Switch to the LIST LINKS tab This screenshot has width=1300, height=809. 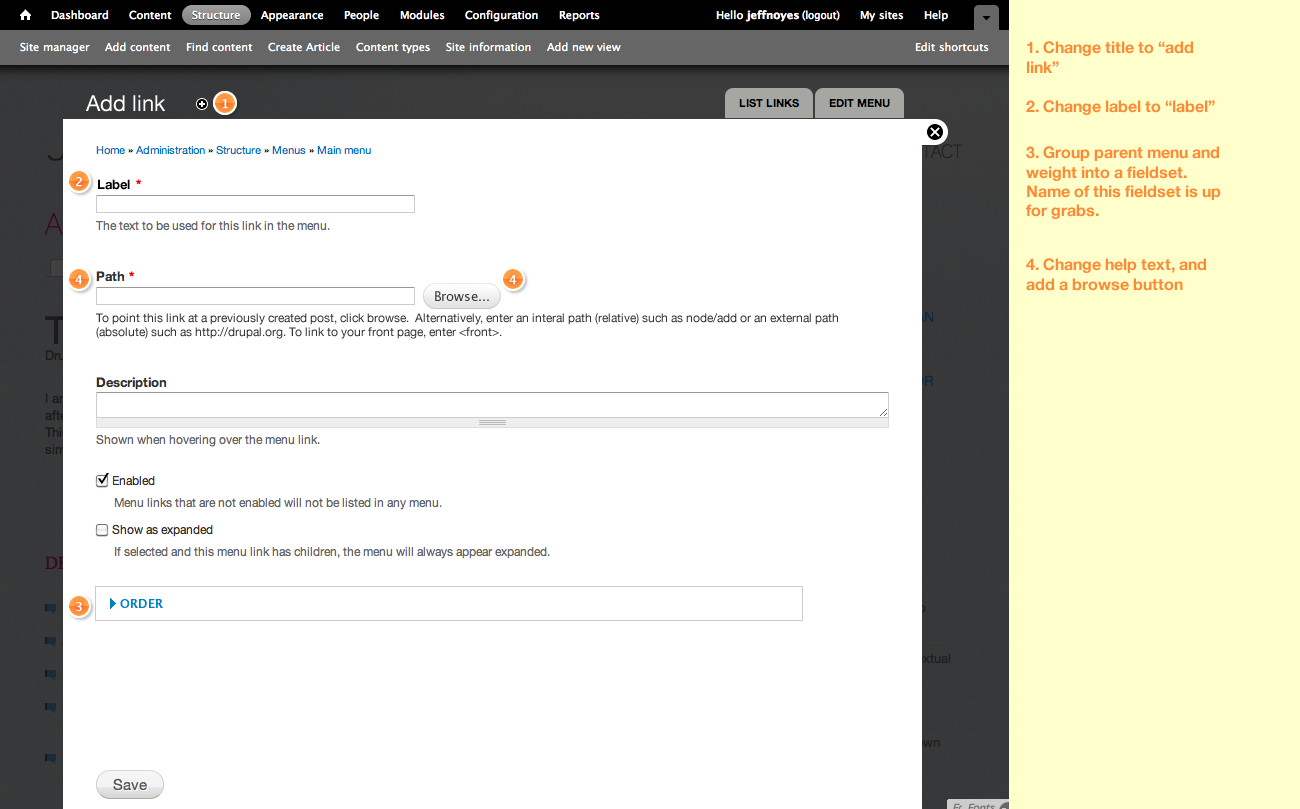pyautogui.click(x=769, y=103)
